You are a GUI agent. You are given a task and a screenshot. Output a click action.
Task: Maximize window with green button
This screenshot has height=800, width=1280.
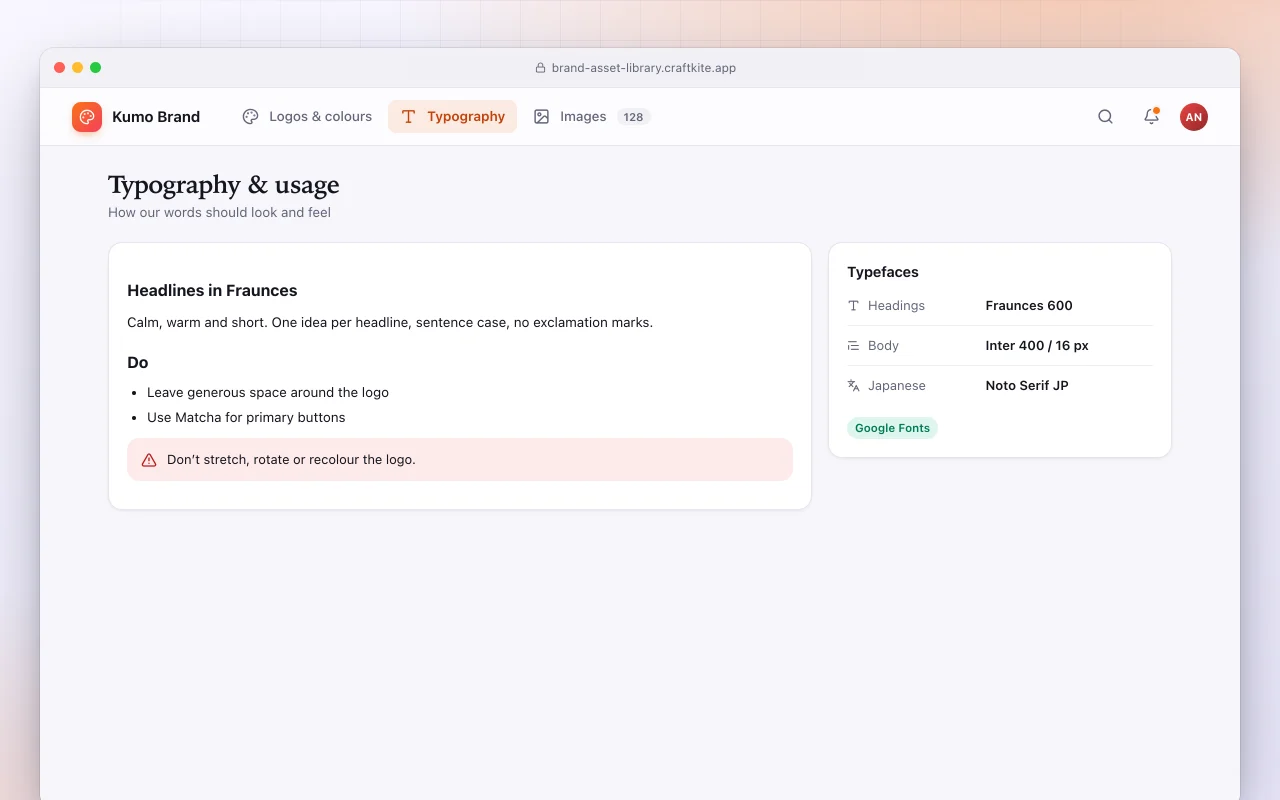[x=96, y=68]
